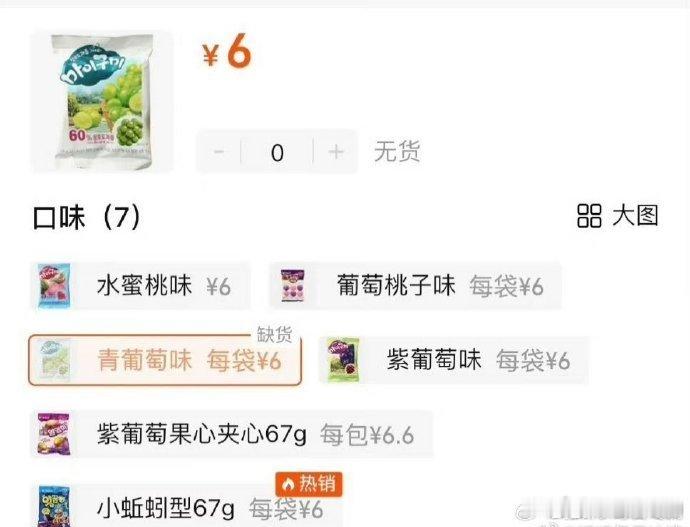Tap the 缺货 out-of-stock badge
This screenshot has height=527, width=690.
pos(275,335)
